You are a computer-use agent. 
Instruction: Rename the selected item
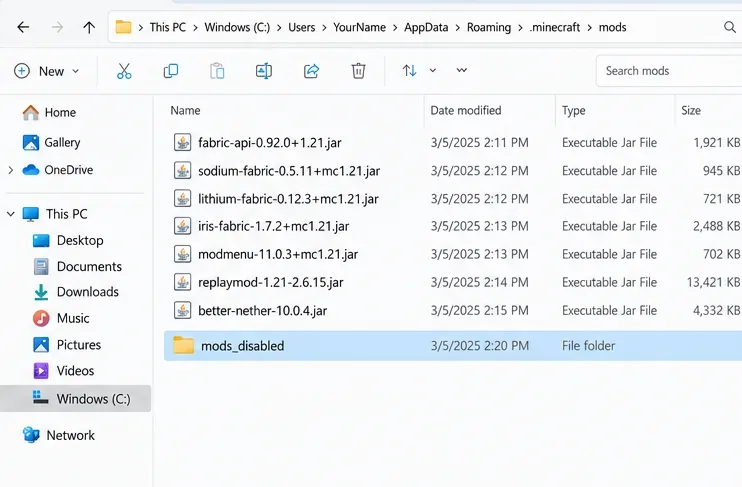(264, 71)
